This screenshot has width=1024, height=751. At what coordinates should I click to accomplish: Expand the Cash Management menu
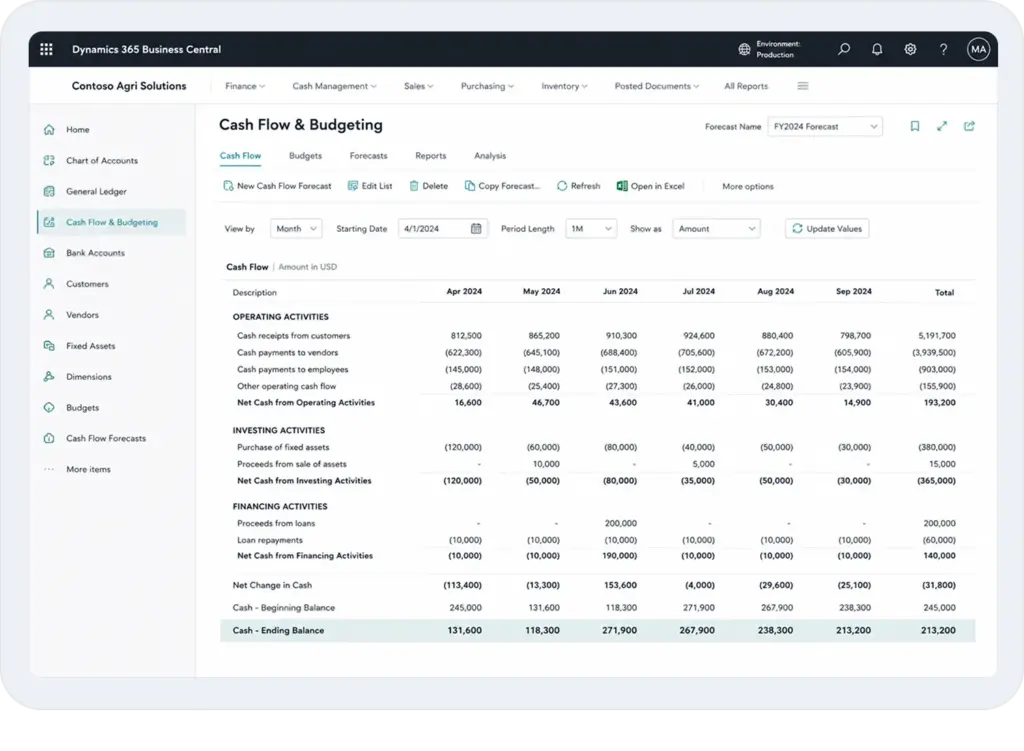[334, 86]
